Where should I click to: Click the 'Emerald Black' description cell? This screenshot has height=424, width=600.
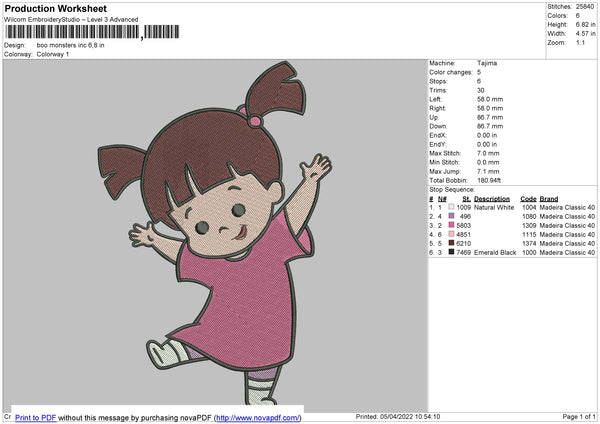point(495,253)
